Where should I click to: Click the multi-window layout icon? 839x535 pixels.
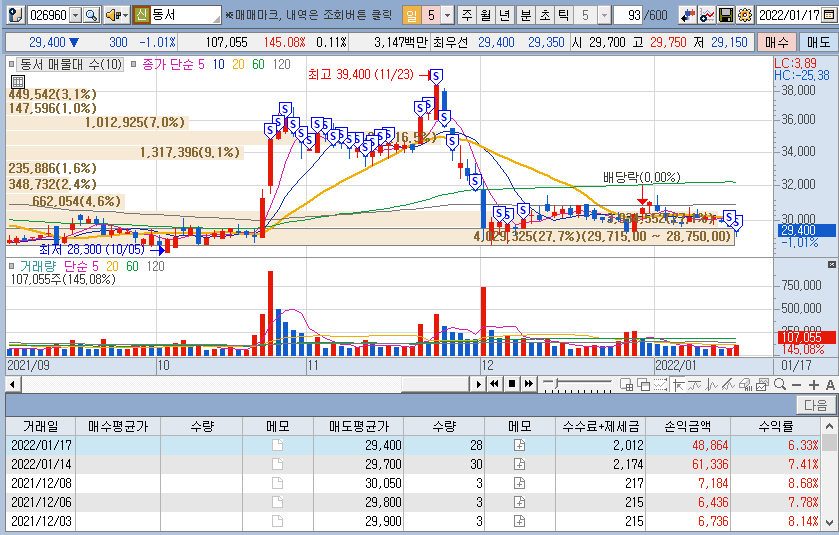626,384
